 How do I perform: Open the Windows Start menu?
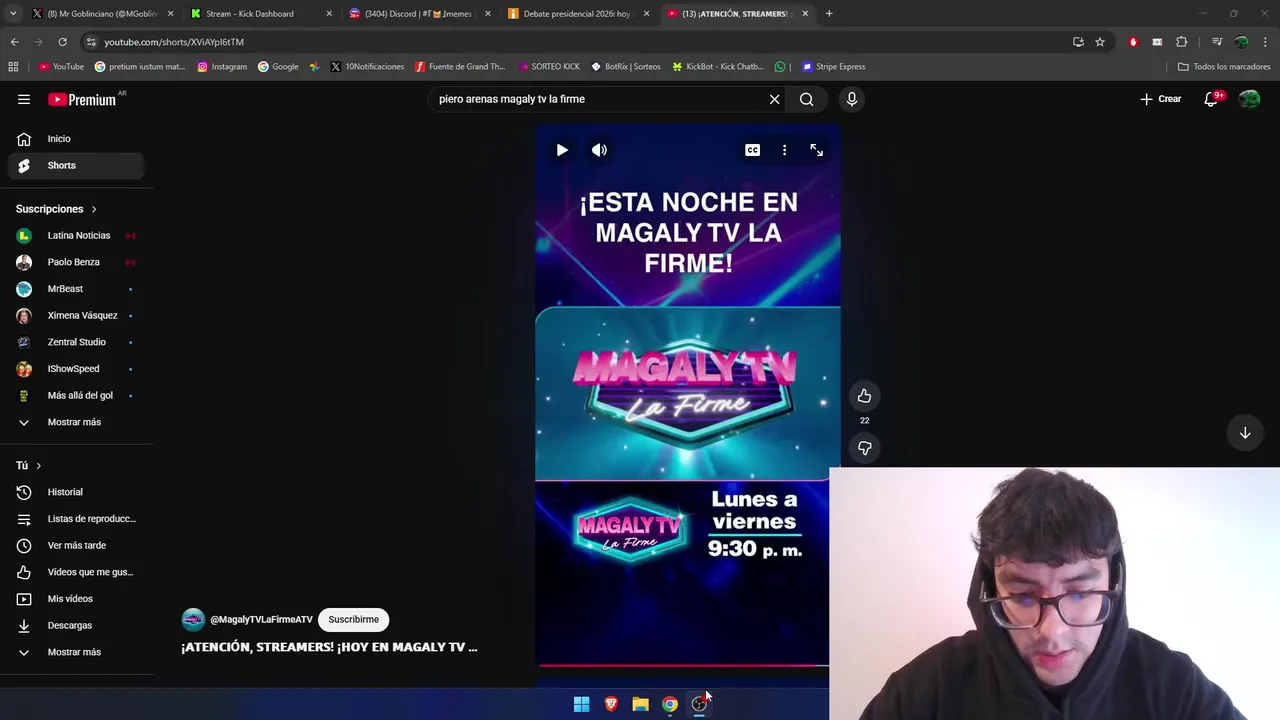(581, 704)
